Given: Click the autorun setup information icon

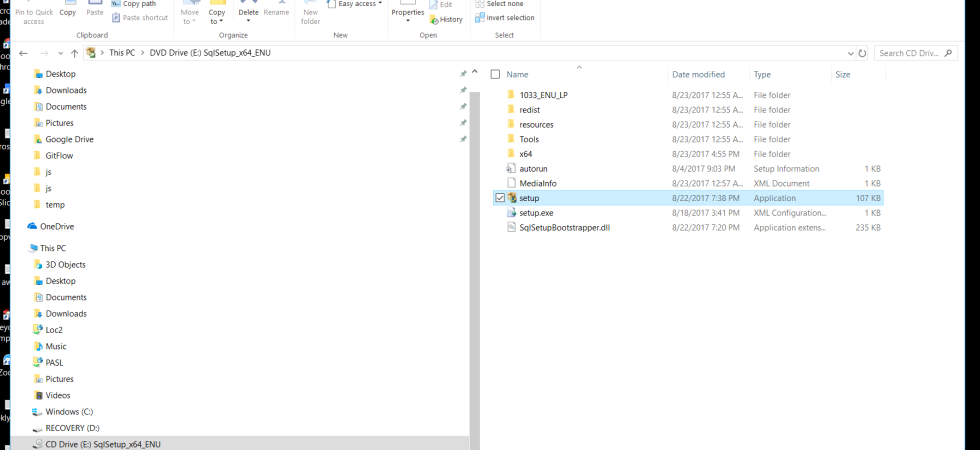Looking at the screenshot, I should tap(511, 169).
